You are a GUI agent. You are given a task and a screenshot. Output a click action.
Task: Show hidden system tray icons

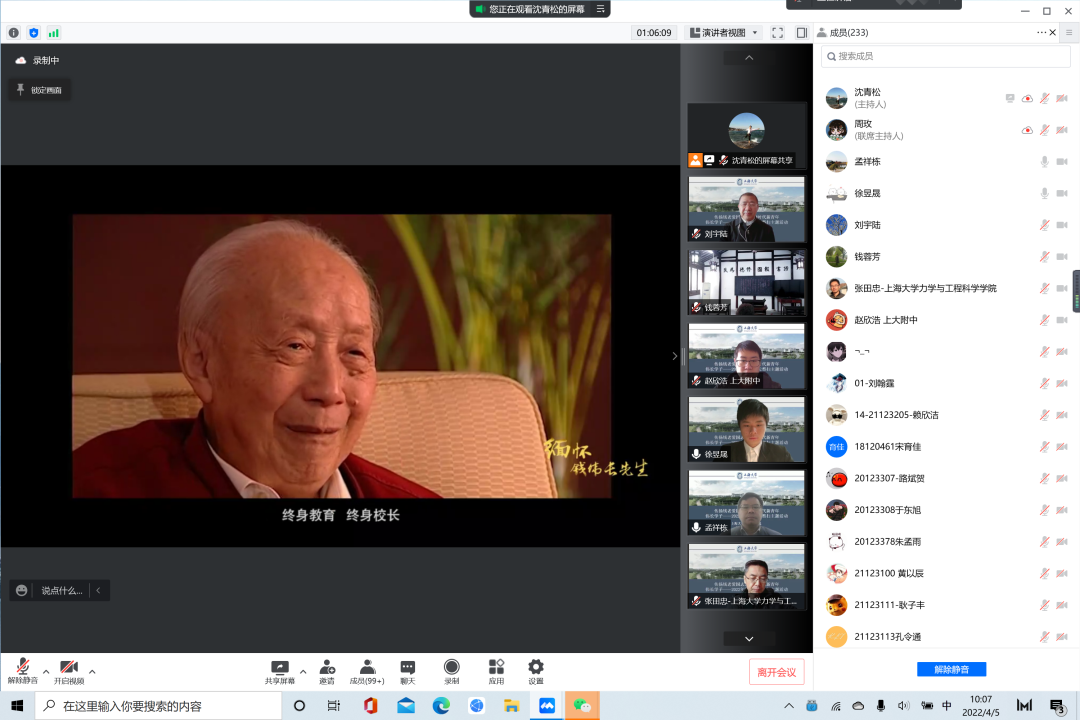click(x=789, y=706)
